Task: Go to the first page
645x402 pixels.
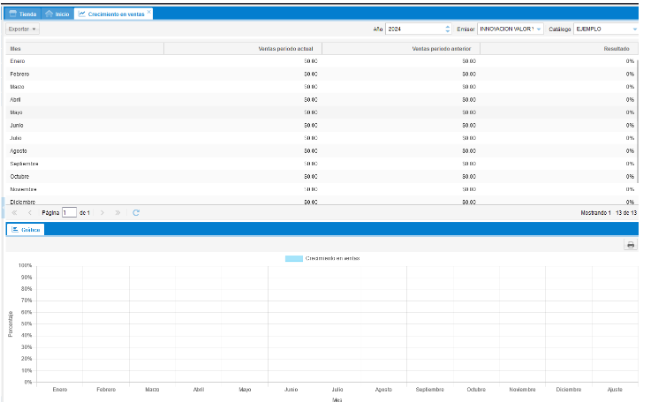Action: coord(14,213)
